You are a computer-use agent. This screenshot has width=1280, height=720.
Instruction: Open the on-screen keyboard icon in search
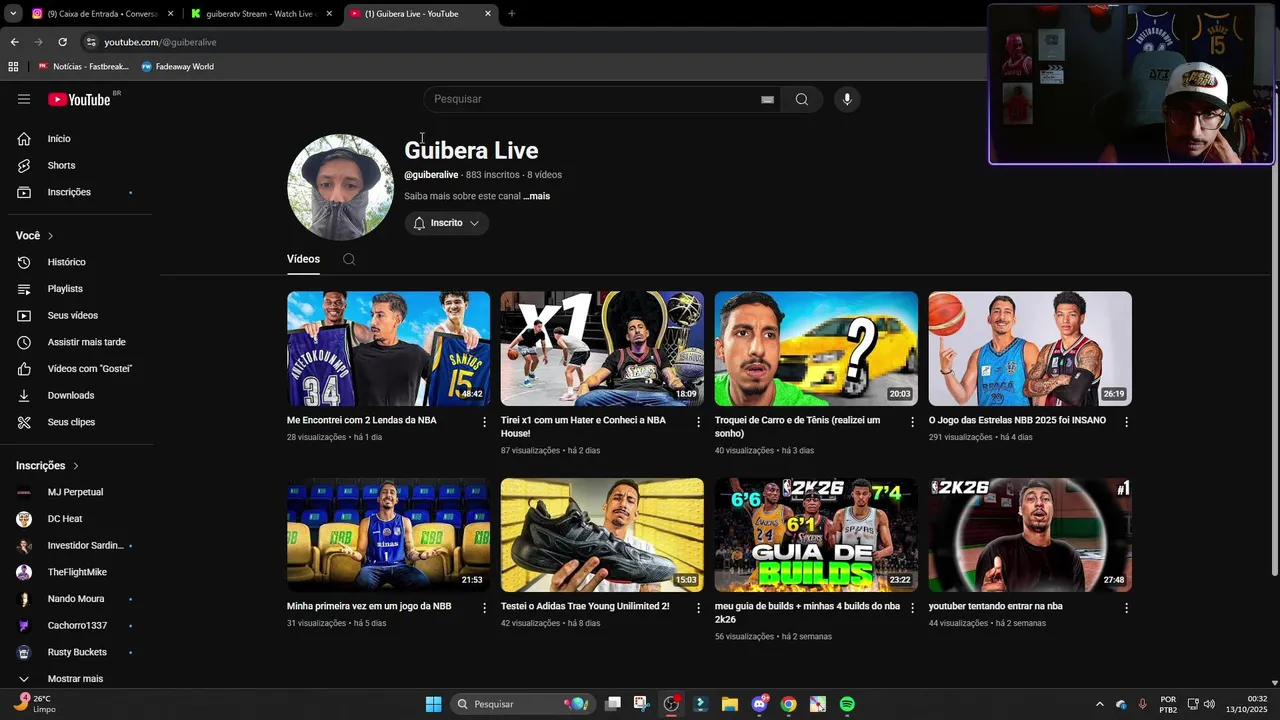767,99
